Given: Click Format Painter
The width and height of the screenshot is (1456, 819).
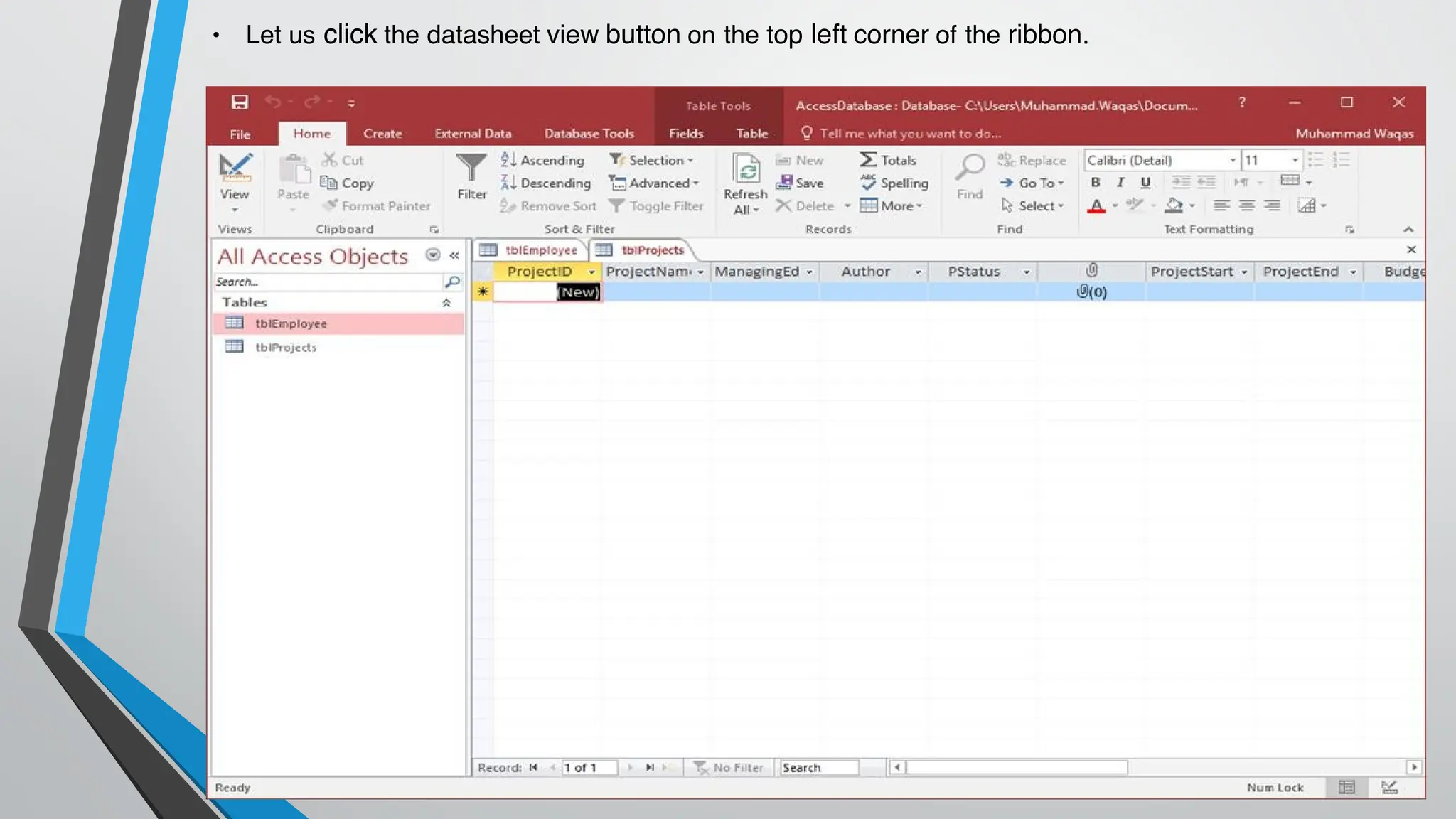Looking at the screenshot, I should [x=376, y=205].
